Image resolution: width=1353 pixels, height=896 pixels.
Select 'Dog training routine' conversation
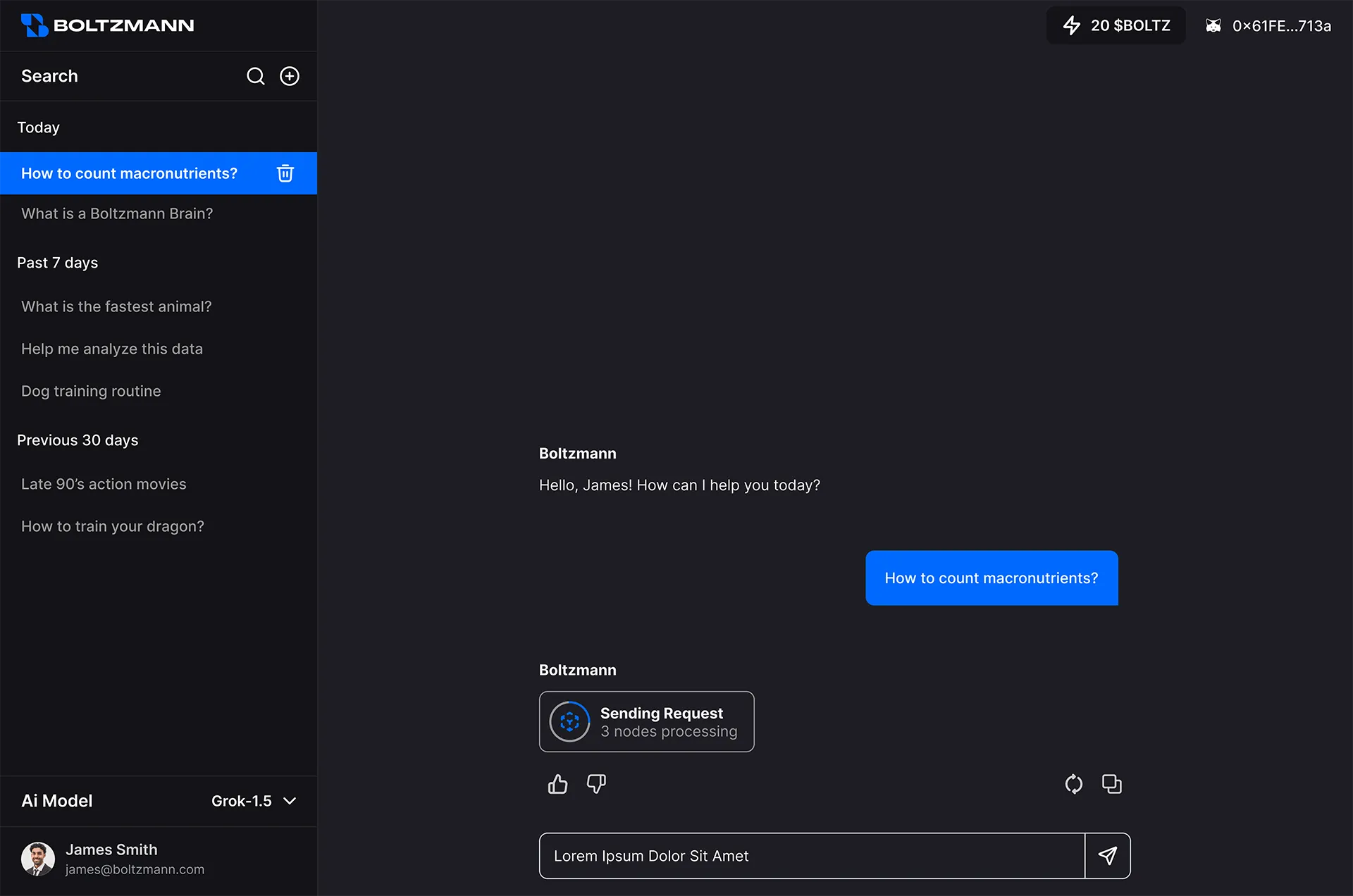(x=91, y=391)
